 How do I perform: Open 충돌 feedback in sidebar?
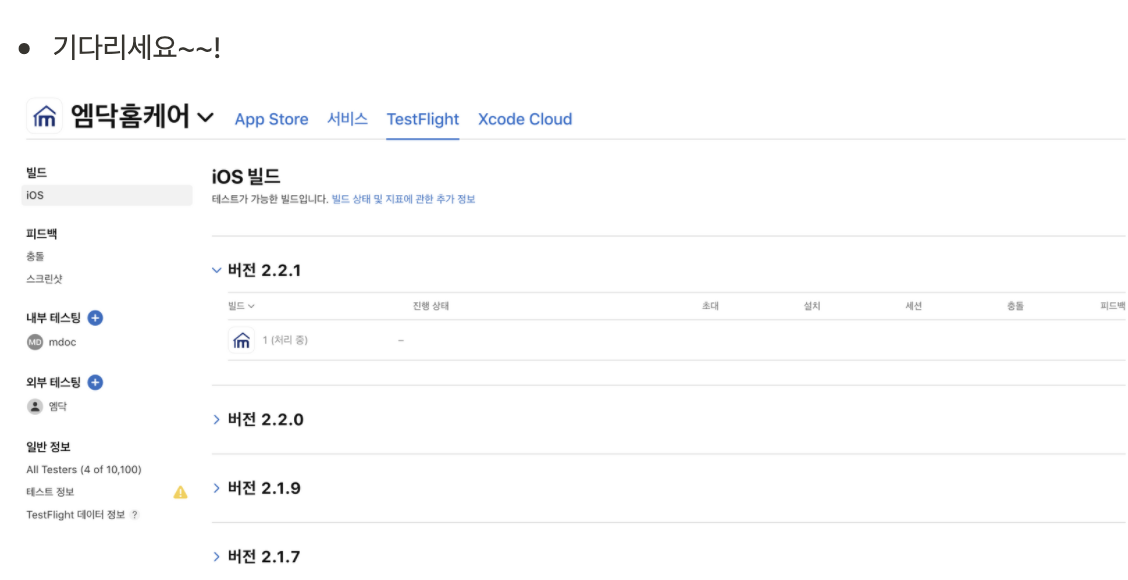(35, 256)
